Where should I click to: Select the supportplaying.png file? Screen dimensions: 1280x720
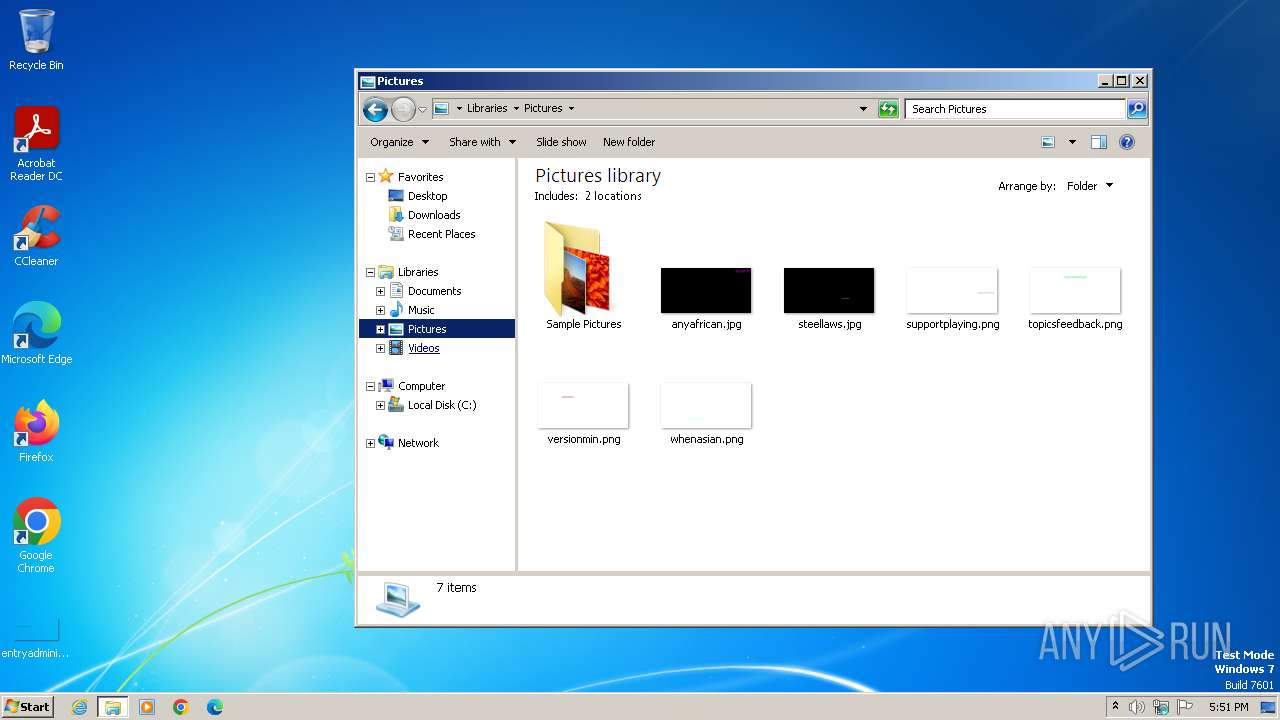(x=952, y=298)
